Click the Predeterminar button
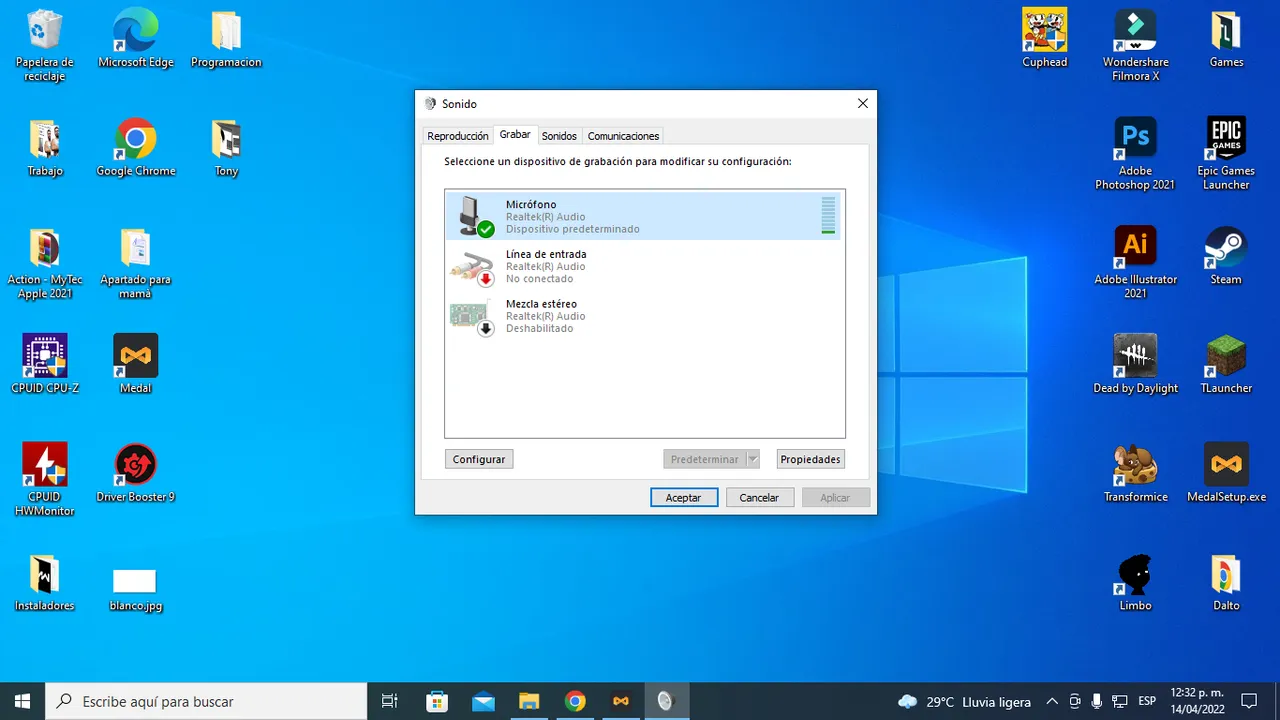 pos(704,459)
